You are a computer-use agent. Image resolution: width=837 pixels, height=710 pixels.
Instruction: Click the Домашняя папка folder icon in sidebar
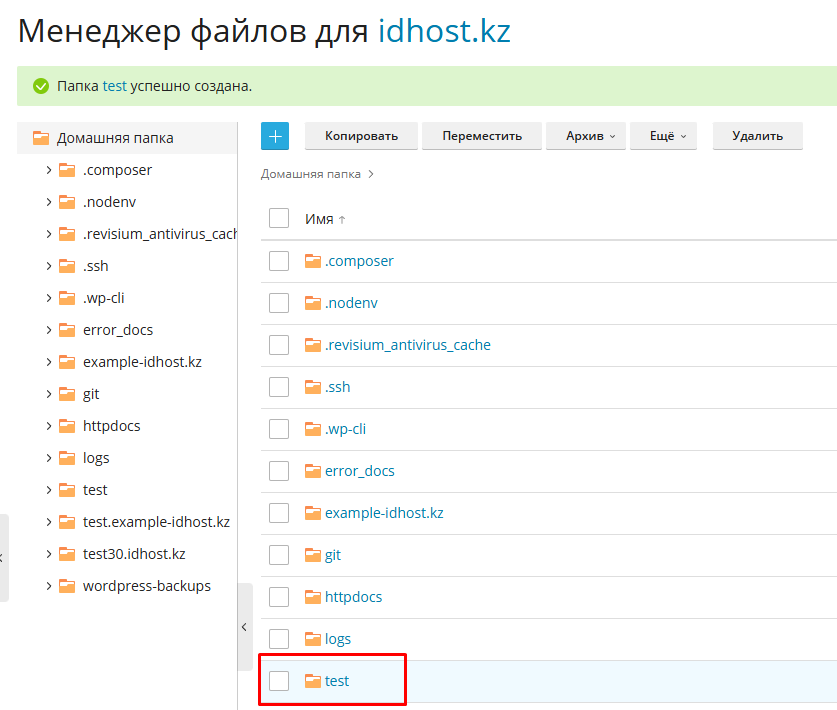[x=41, y=138]
